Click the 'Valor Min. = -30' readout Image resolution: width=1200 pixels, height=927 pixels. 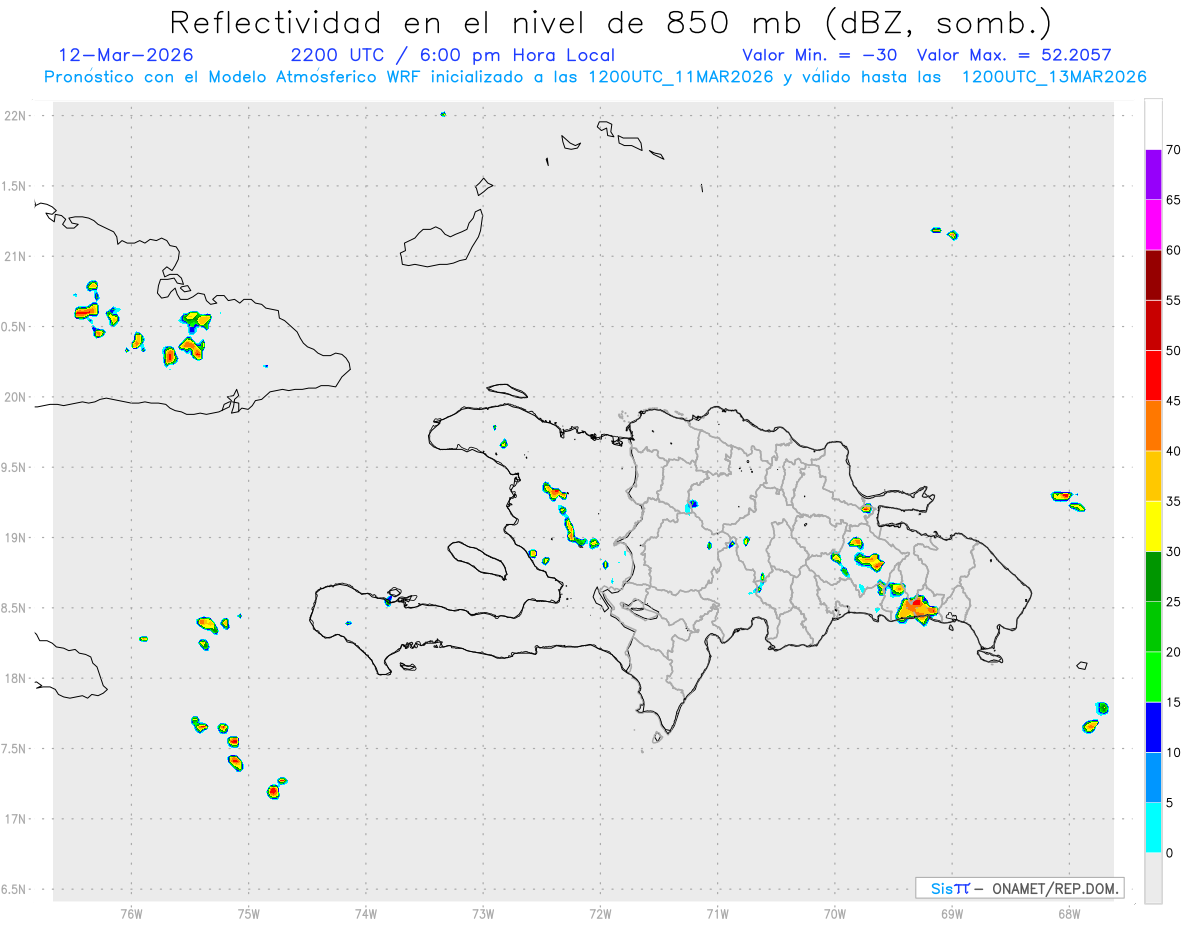[x=822, y=55]
